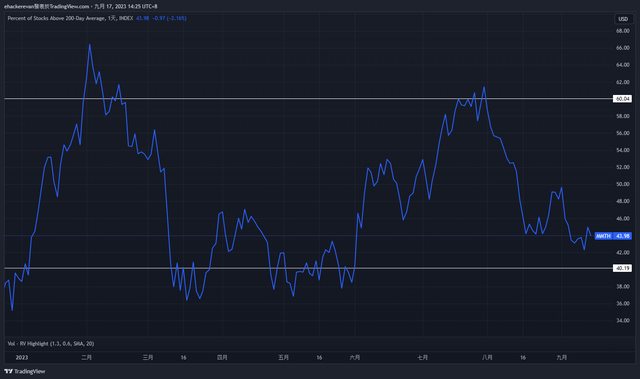Click the 50.00 price scale label
The image size is (640, 379).
coord(623,184)
